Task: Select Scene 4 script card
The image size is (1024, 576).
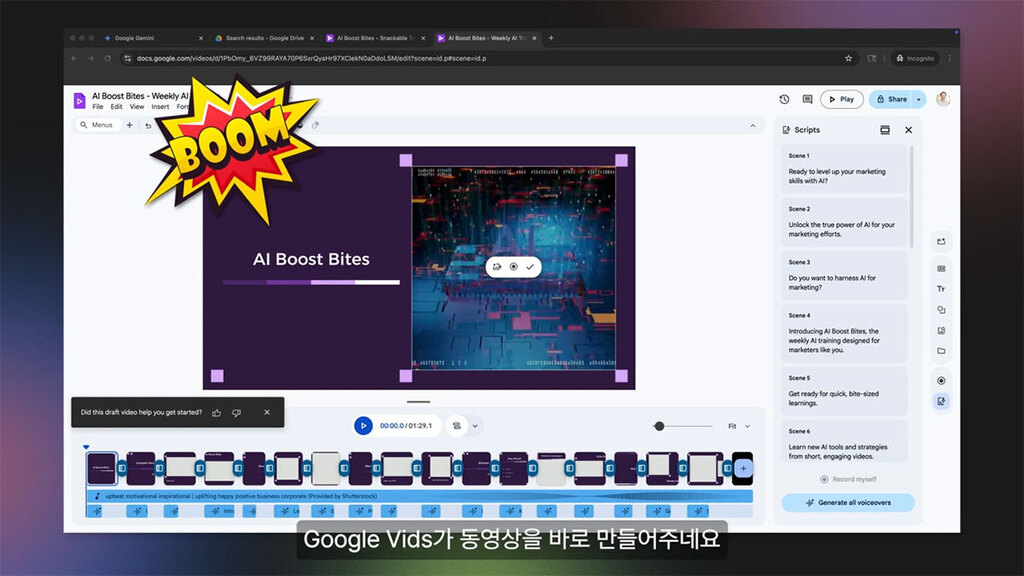Action: (844, 333)
